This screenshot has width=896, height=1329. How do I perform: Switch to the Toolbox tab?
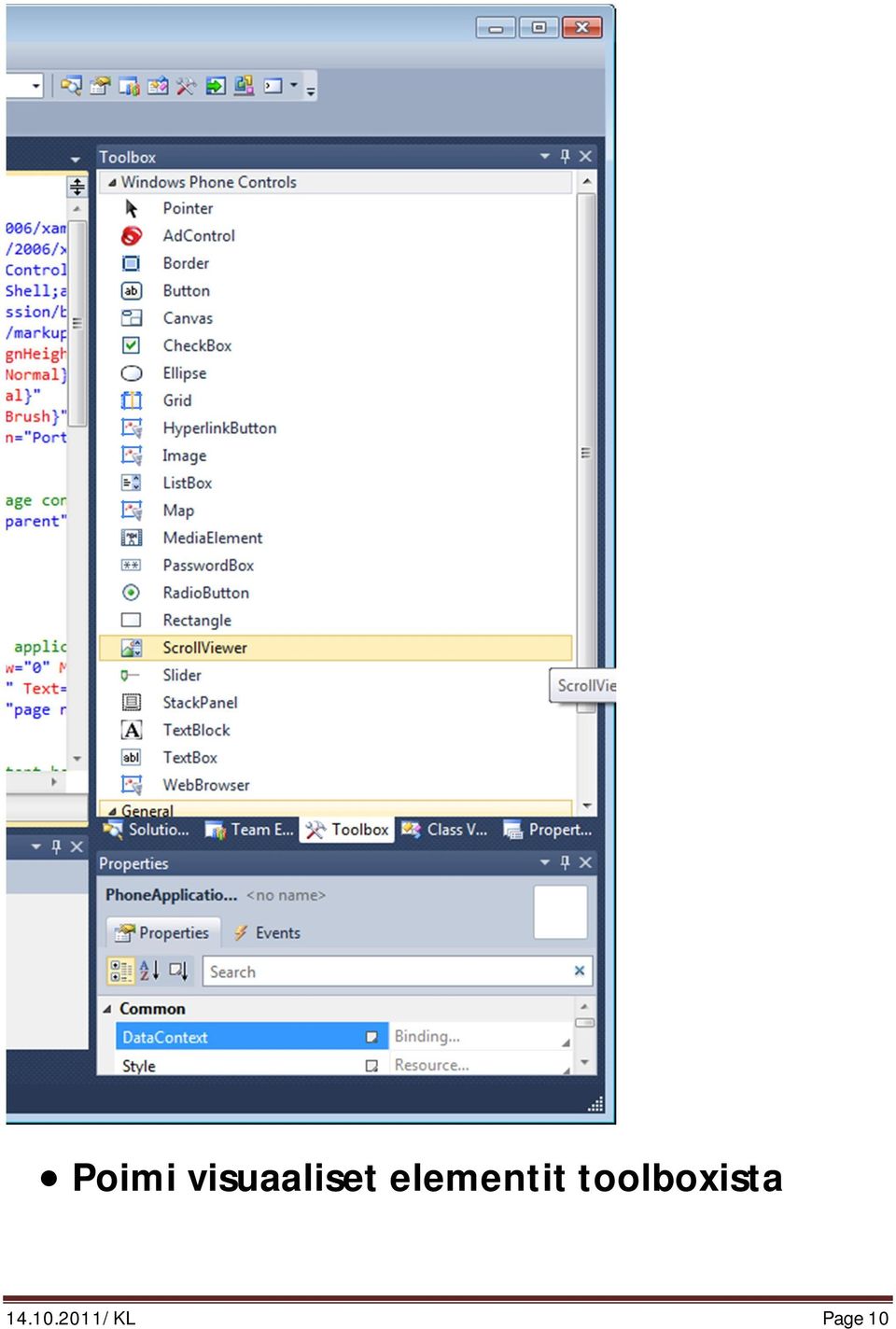347,829
